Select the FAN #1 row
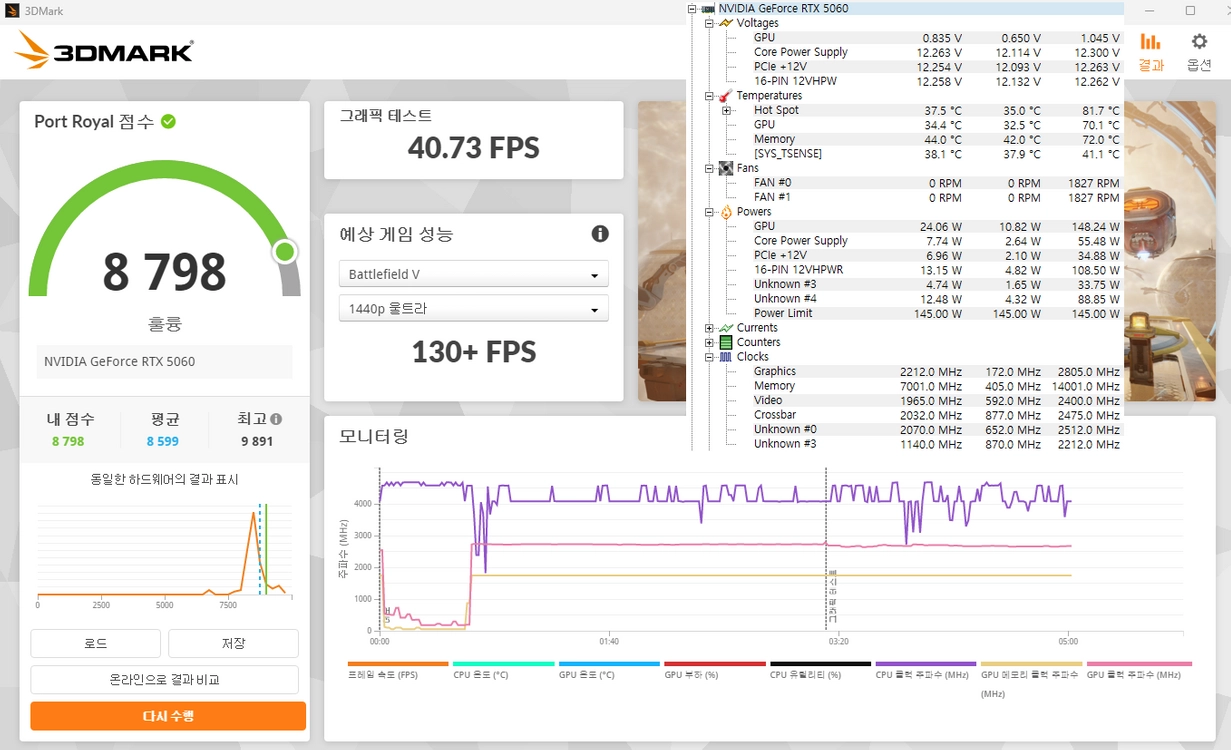Viewport: 1231px width, 750px height. (x=936, y=197)
